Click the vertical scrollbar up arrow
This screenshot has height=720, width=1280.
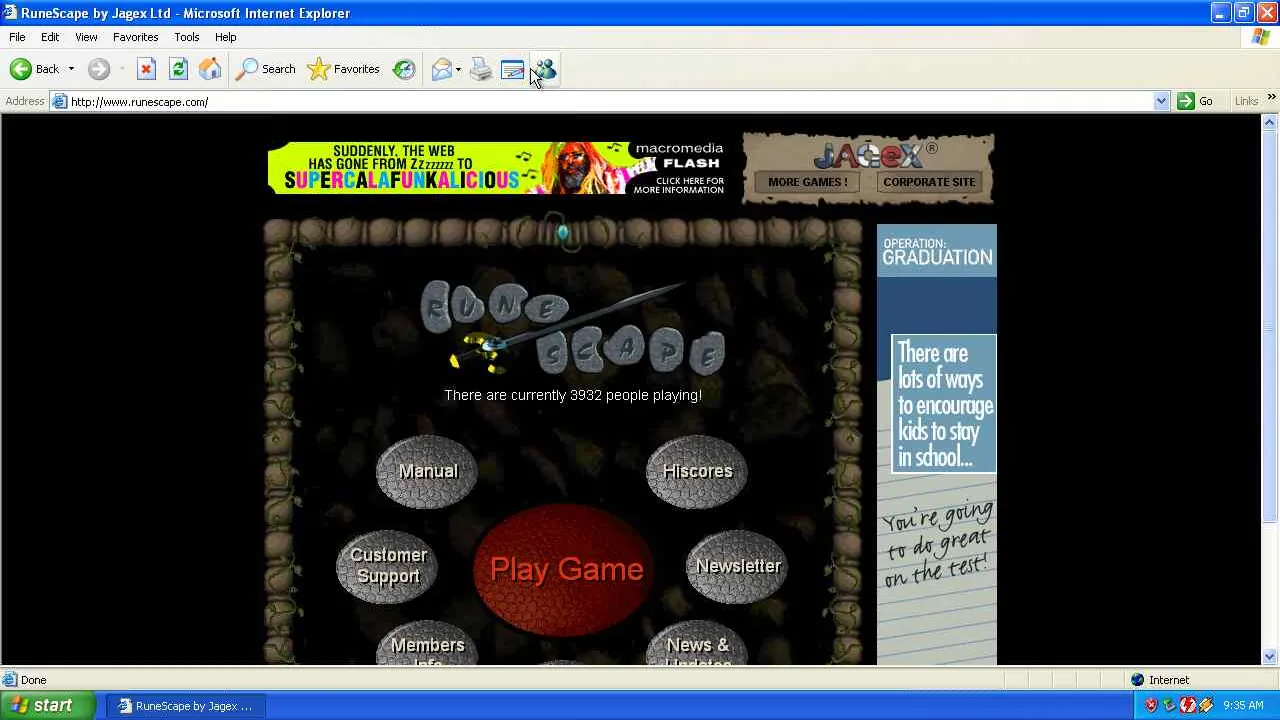tap(1270, 122)
